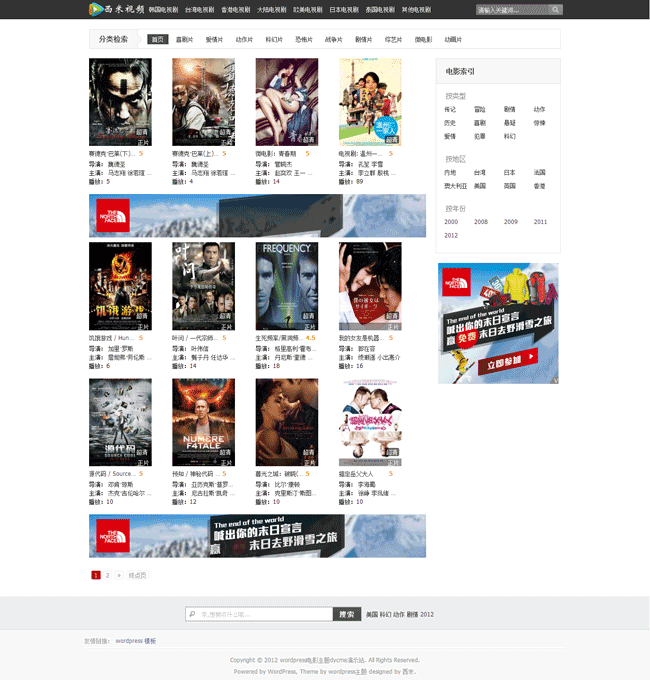Click the 预知 / 神秘代码 title link
The width and height of the screenshot is (650, 680).
coord(196,474)
